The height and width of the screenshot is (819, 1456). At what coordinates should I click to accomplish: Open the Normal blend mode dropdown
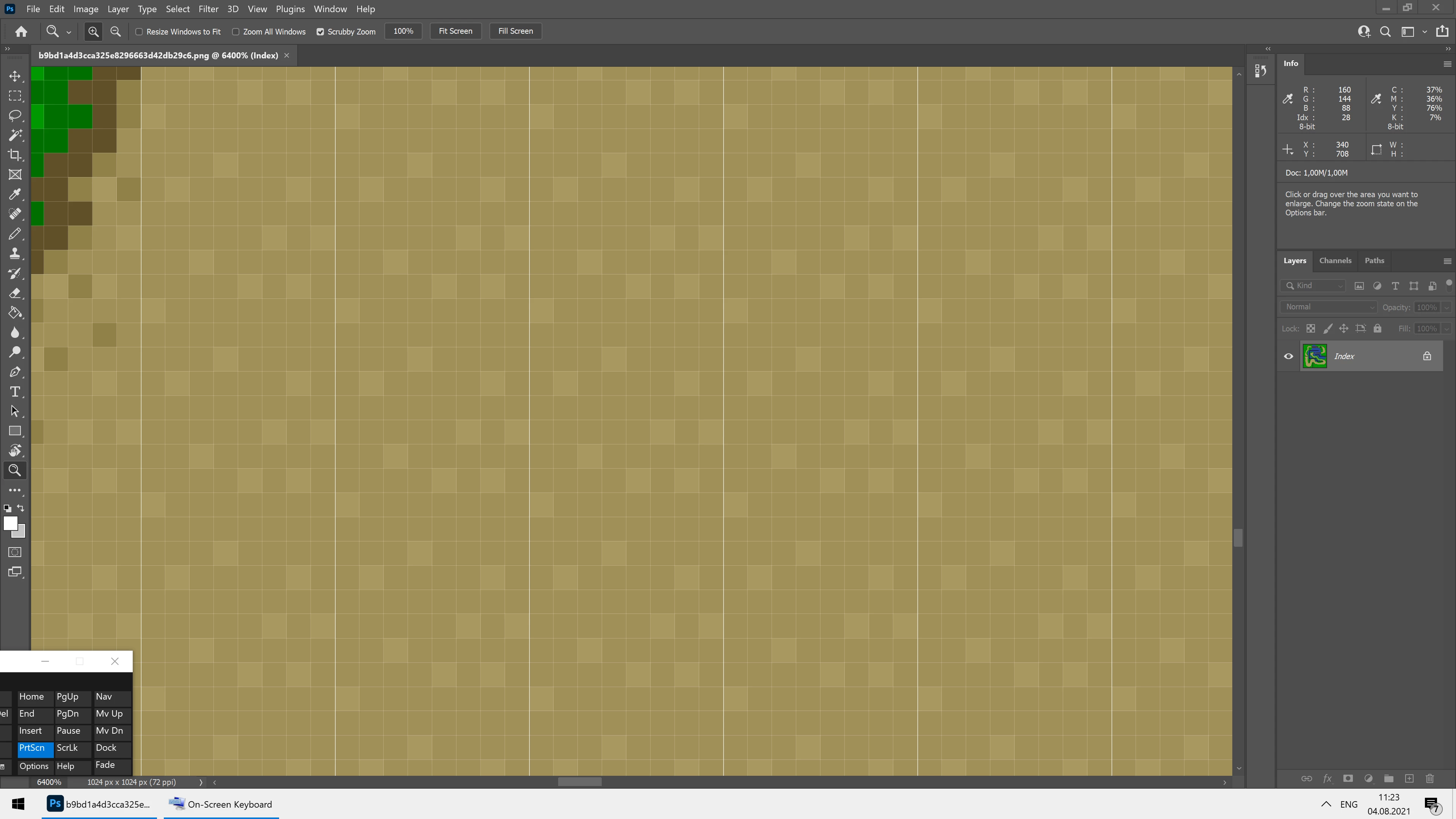[1328, 307]
